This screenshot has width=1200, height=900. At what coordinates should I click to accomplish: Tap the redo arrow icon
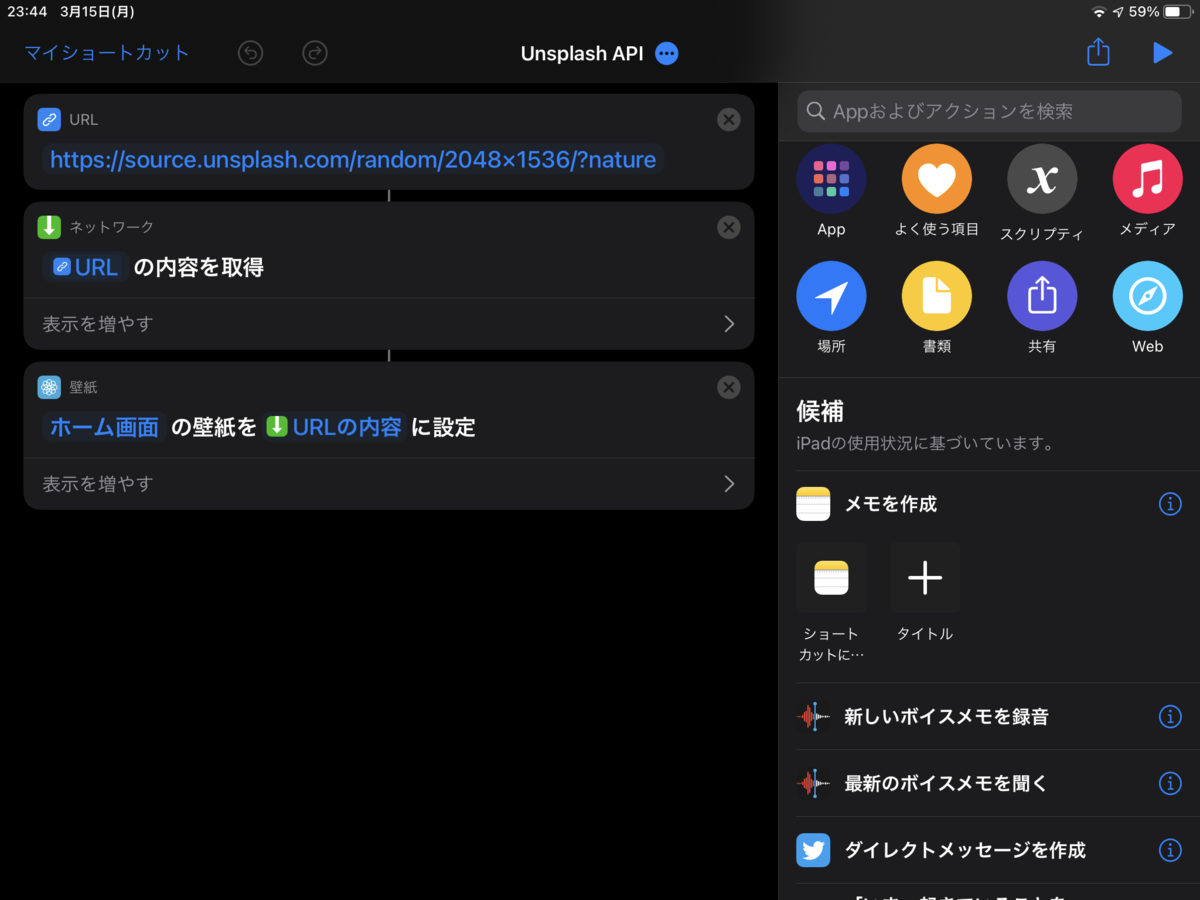[315, 53]
